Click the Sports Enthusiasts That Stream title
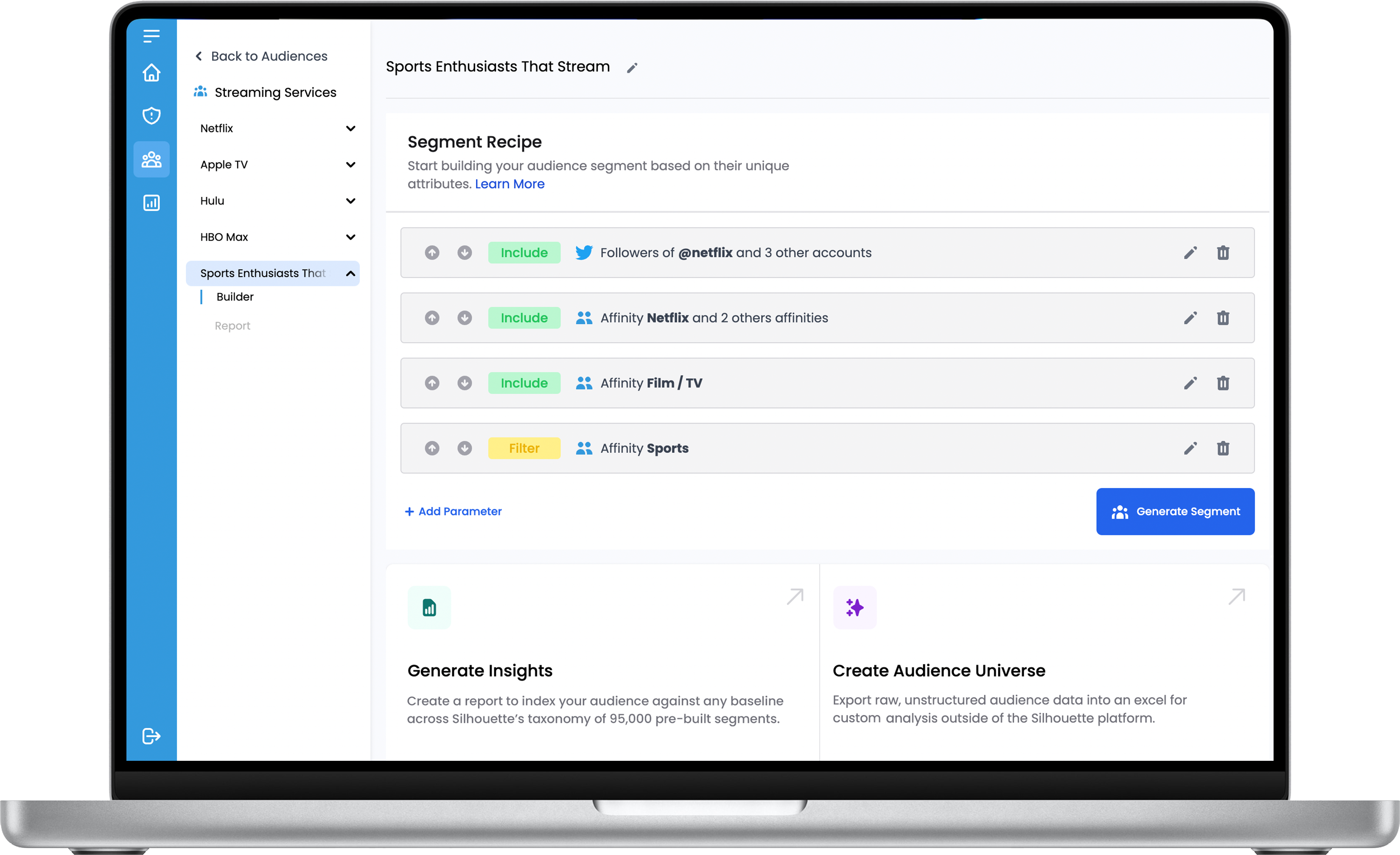The width and height of the screenshot is (1400, 855). coord(498,67)
